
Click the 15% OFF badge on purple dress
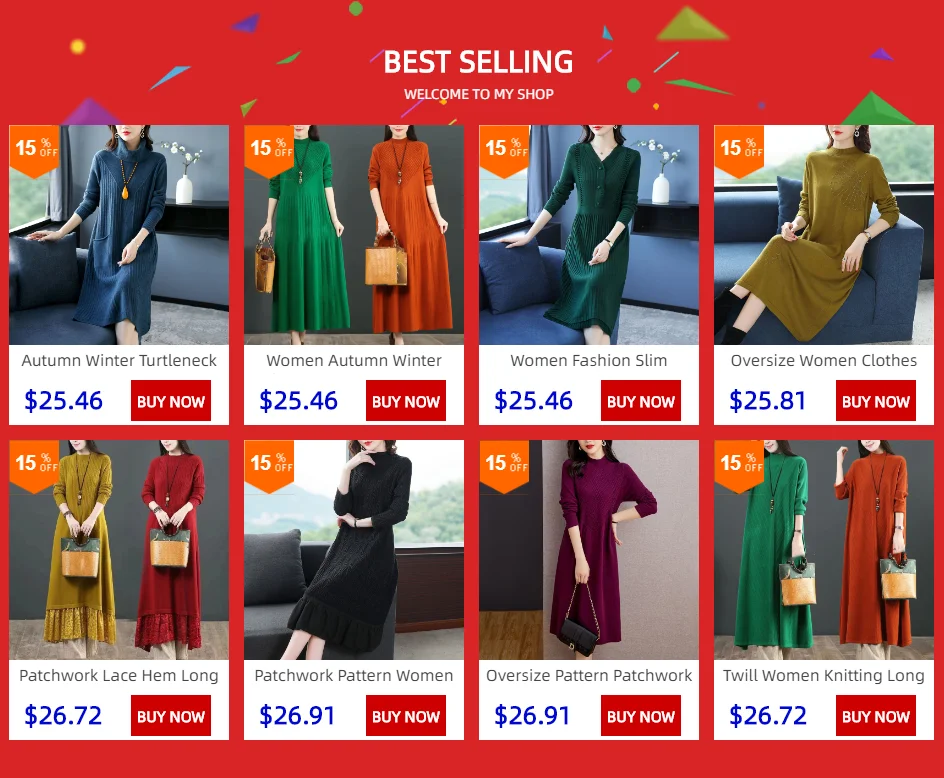(x=504, y=465)
